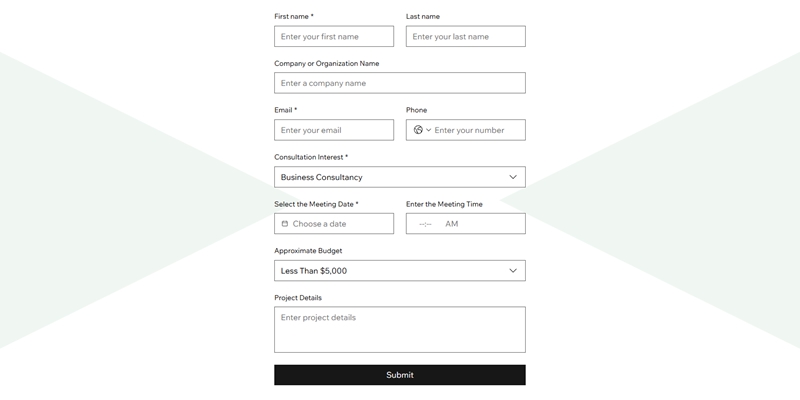Screen dimensions: 800x400
Task: Click the Enter your number phone text
Action: tap(469, 130)
